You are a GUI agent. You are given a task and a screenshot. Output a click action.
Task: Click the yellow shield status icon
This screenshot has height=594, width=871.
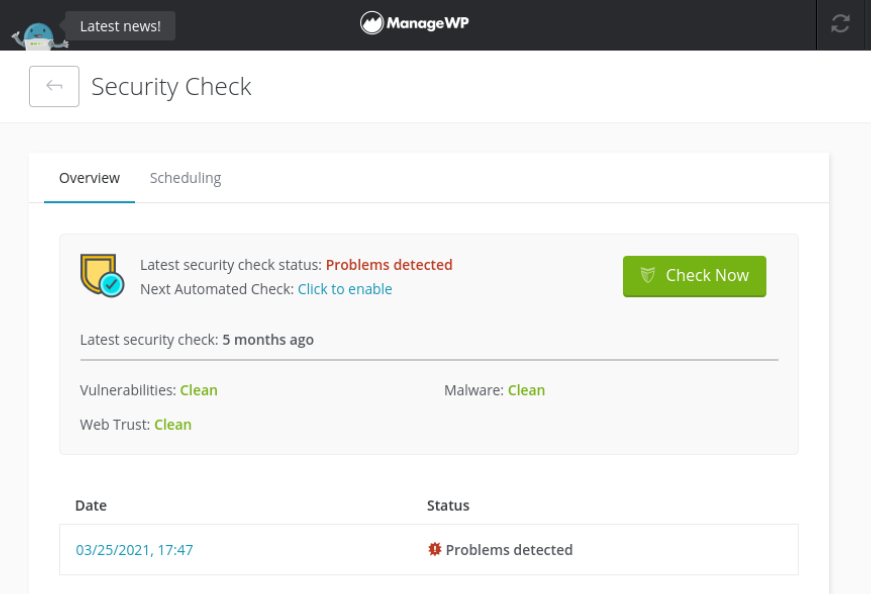point(101,275)
